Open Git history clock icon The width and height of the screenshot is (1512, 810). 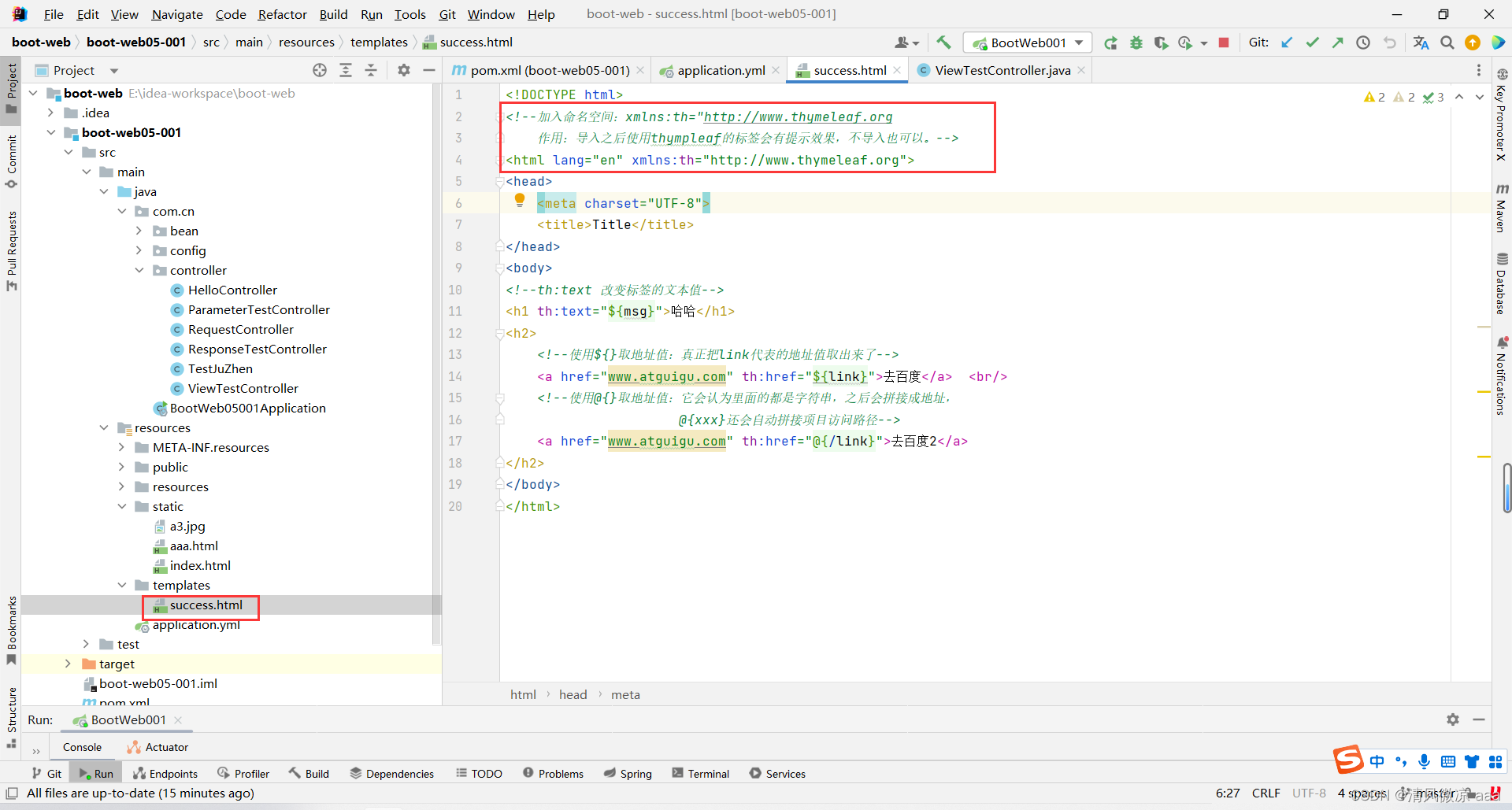[x=1363, y=43]
